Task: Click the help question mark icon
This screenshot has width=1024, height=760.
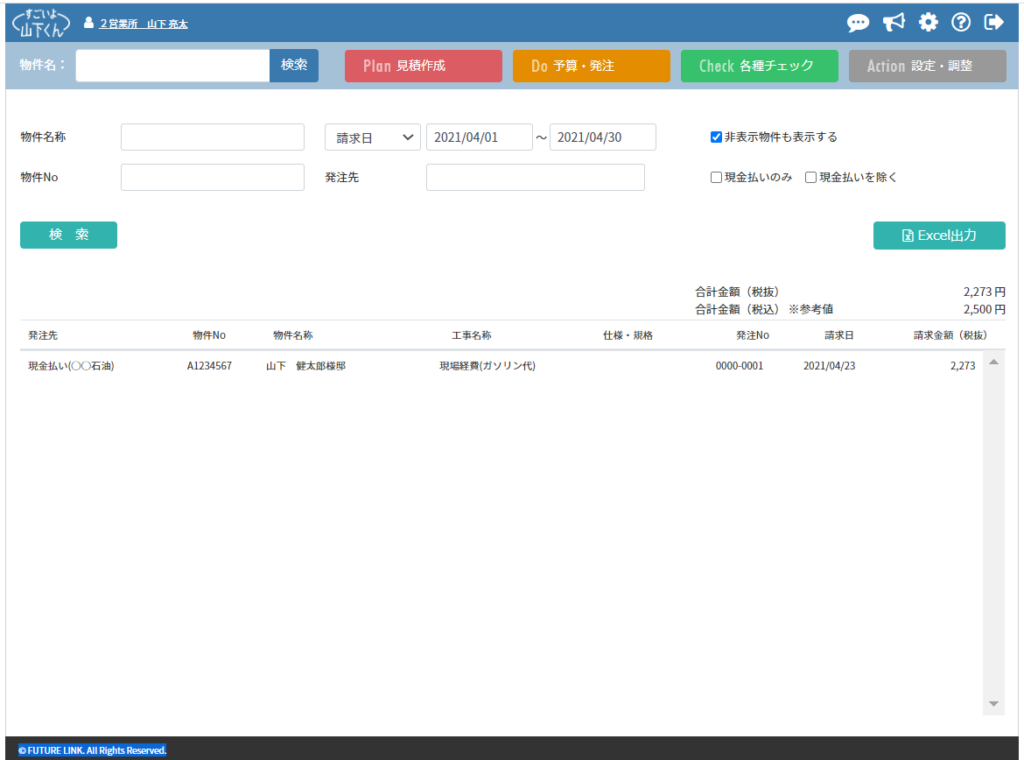Action: tap(961, 22)
